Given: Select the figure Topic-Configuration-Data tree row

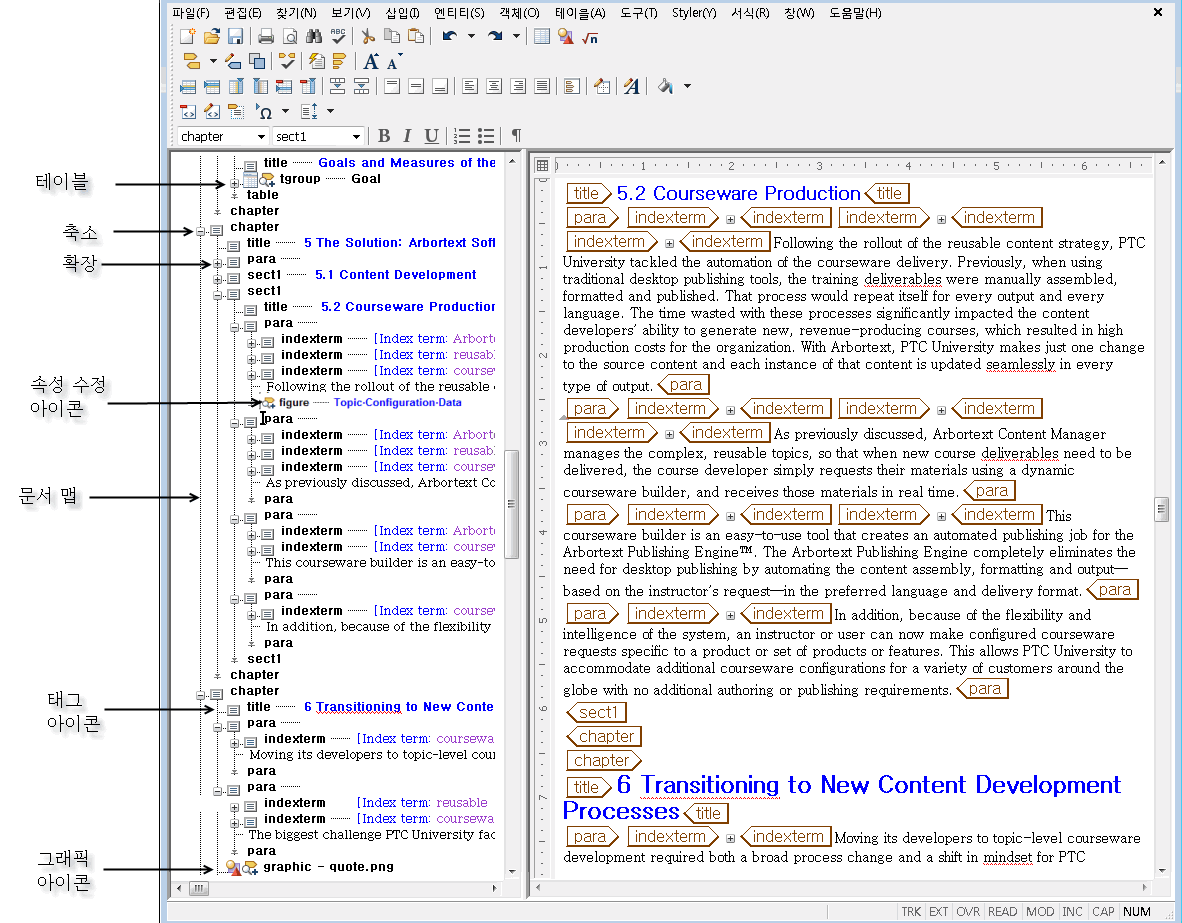Looking at the screenshot, I should (x=362, y=403).
